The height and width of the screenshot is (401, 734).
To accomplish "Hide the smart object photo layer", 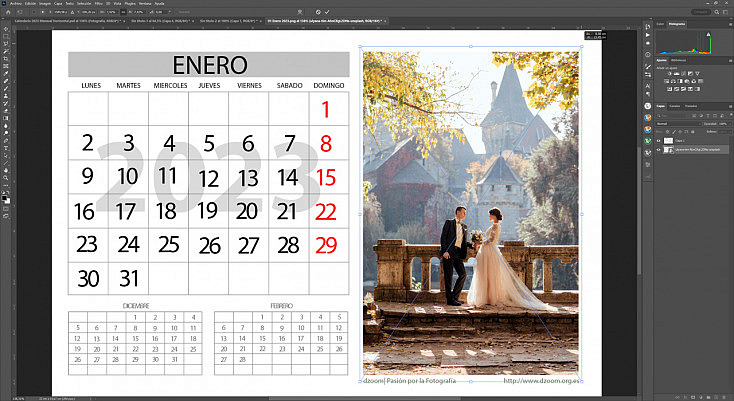I will pyautogui.click(x=659, y=149).
